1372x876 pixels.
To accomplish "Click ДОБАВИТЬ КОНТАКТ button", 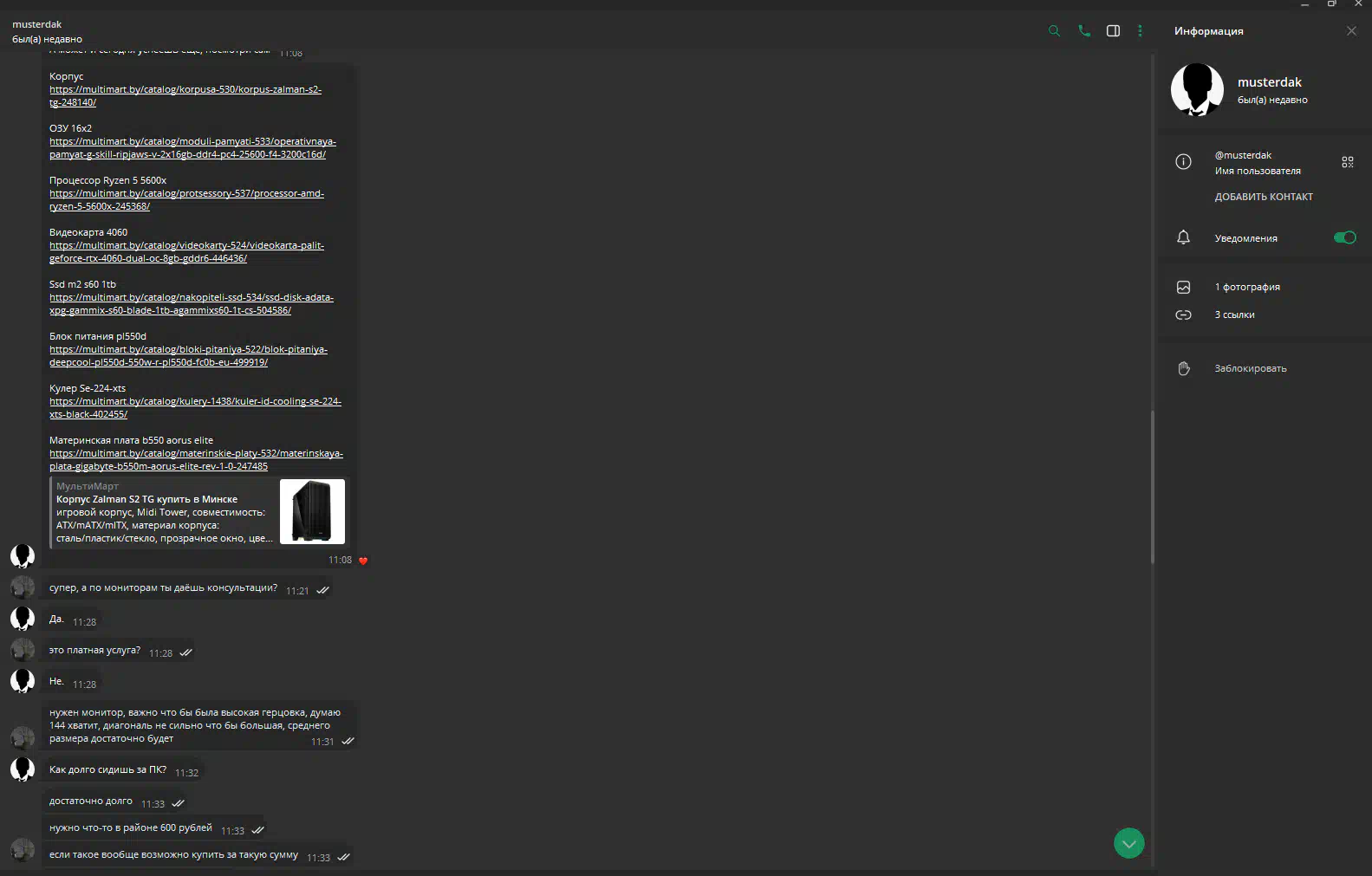I will pyautogui.click(x=1263, y=197).
